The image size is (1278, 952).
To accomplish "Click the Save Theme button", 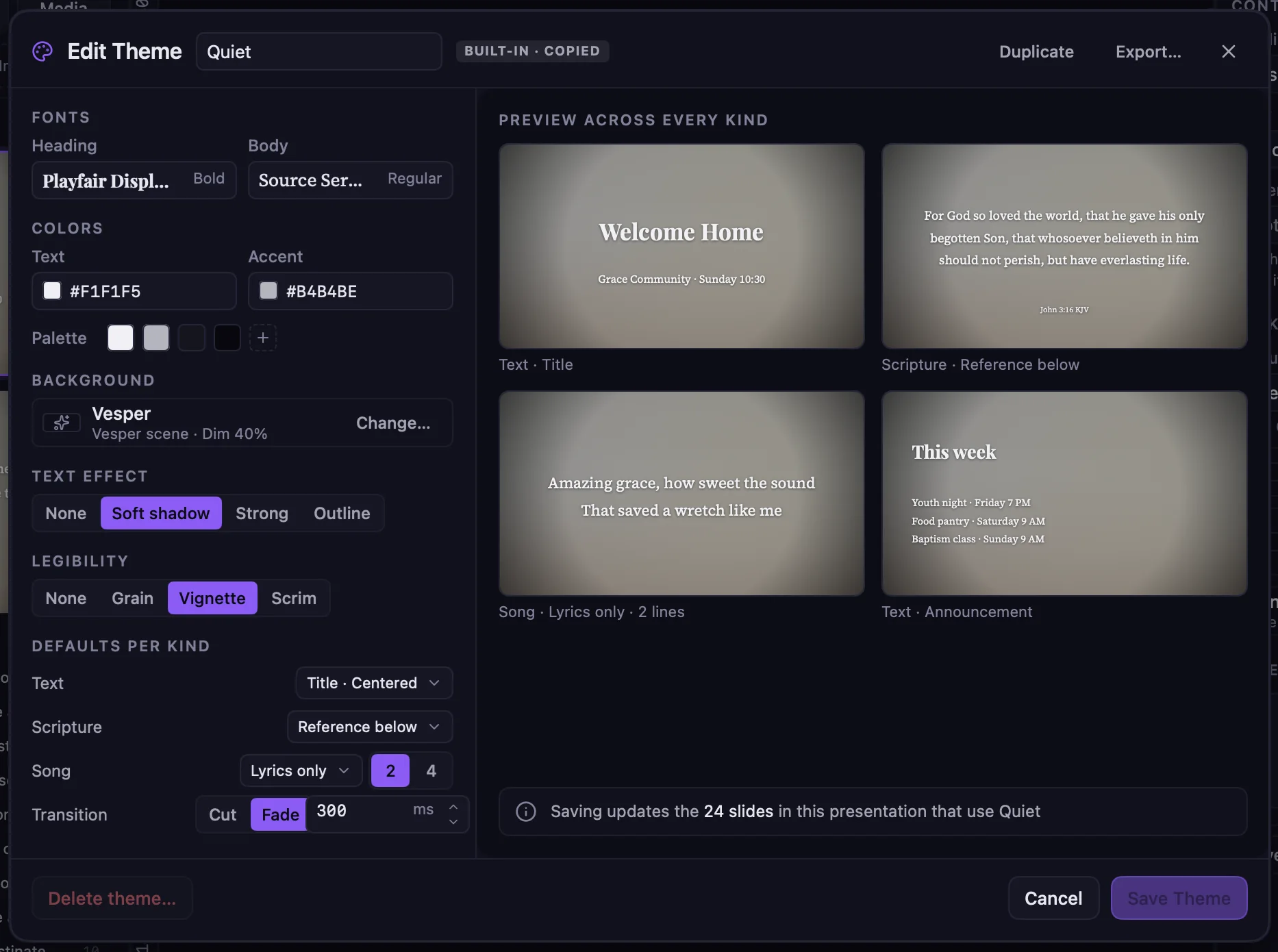I will tap(1179, 898).
